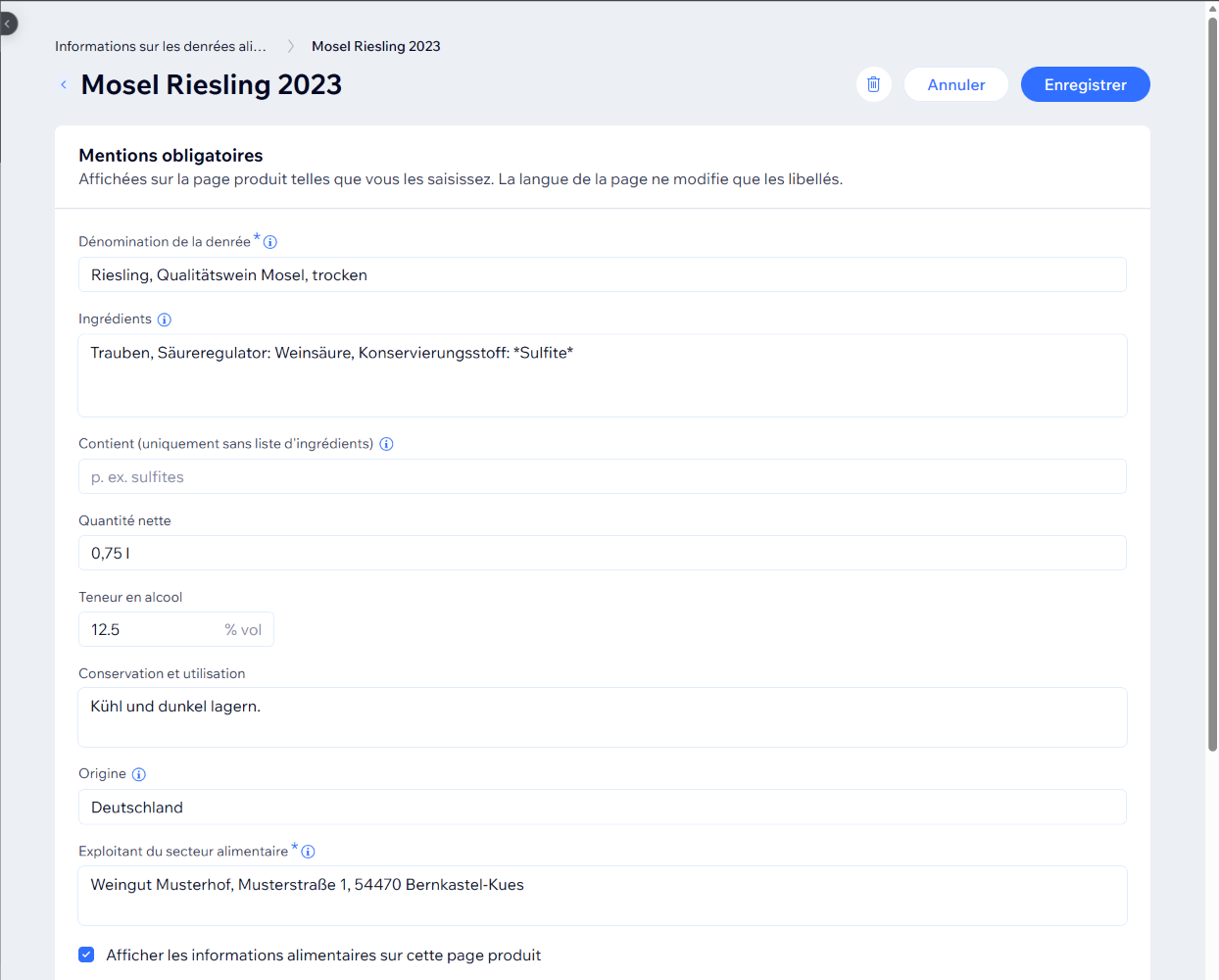Viewport: 1219px width, 980px height.
Task: Show info icon next to Ingrédients
Action: coord(165,319)
